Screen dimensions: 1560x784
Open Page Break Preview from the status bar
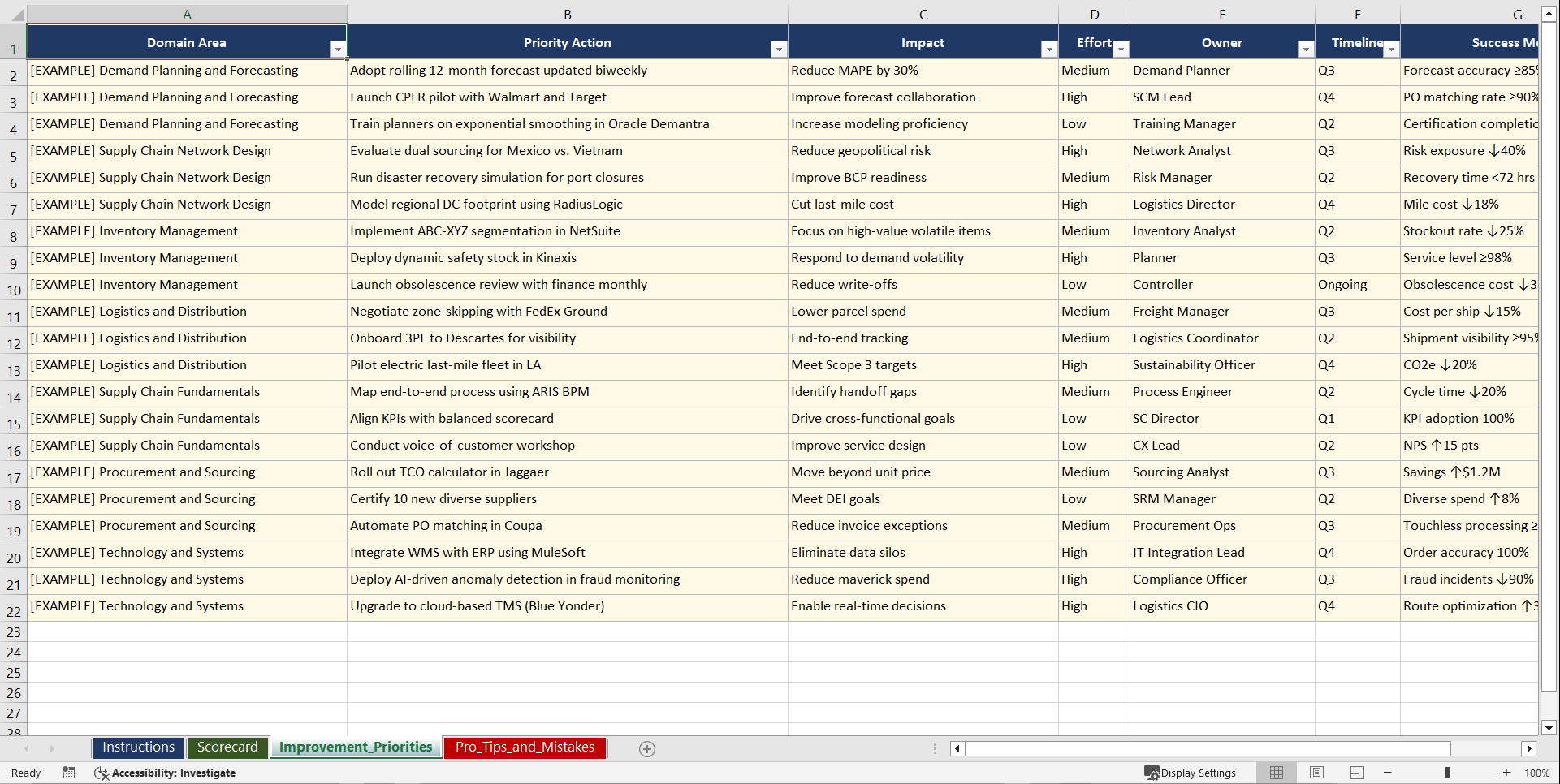[x=1356, y=773]
